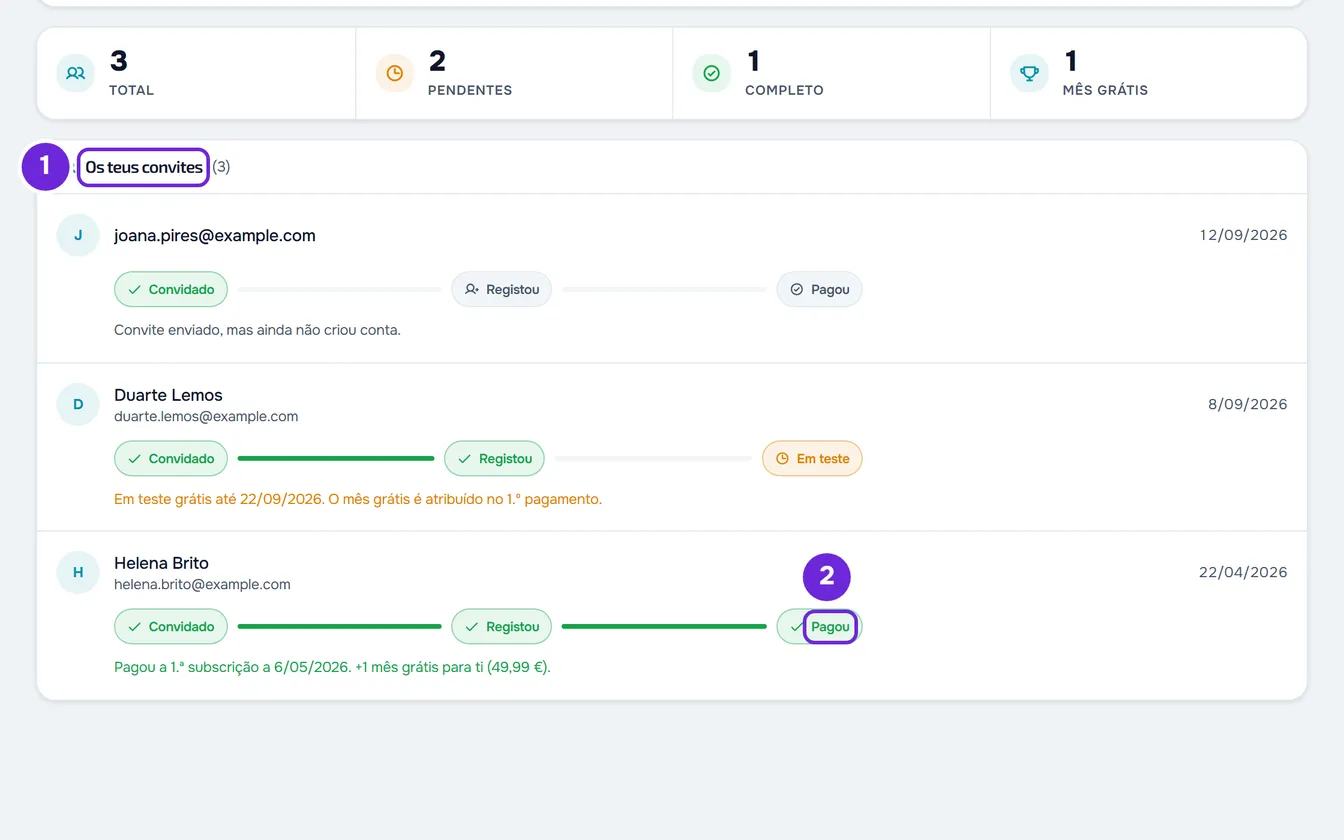Click the D avatar for Duarte Lemos
The height and width of the screenshot is (840, 1344).
pyautogui.click(x=78, y=404)
